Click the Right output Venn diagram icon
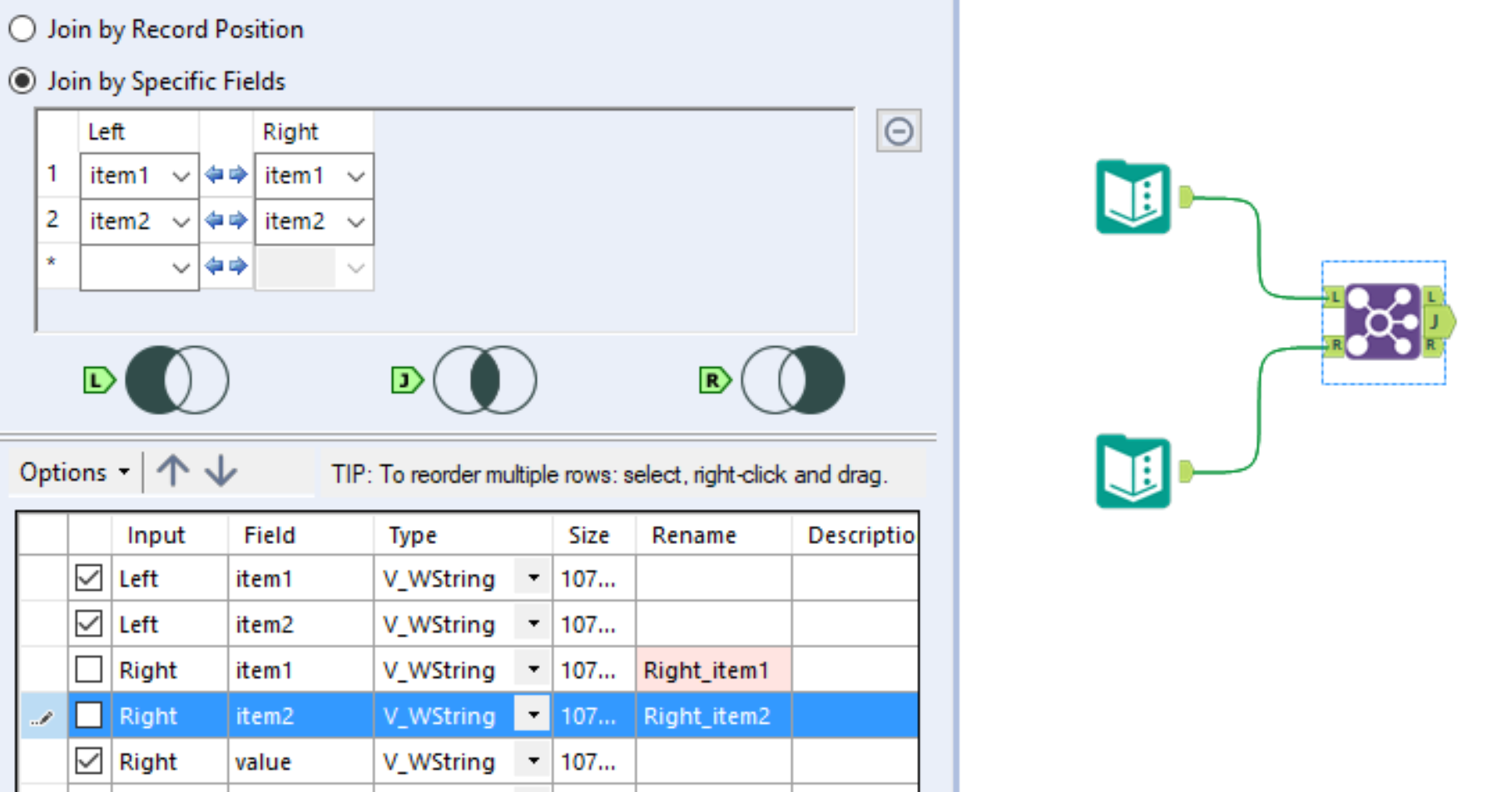The width and height of the screenshot is (1512, 792). [x=793, y=379]
